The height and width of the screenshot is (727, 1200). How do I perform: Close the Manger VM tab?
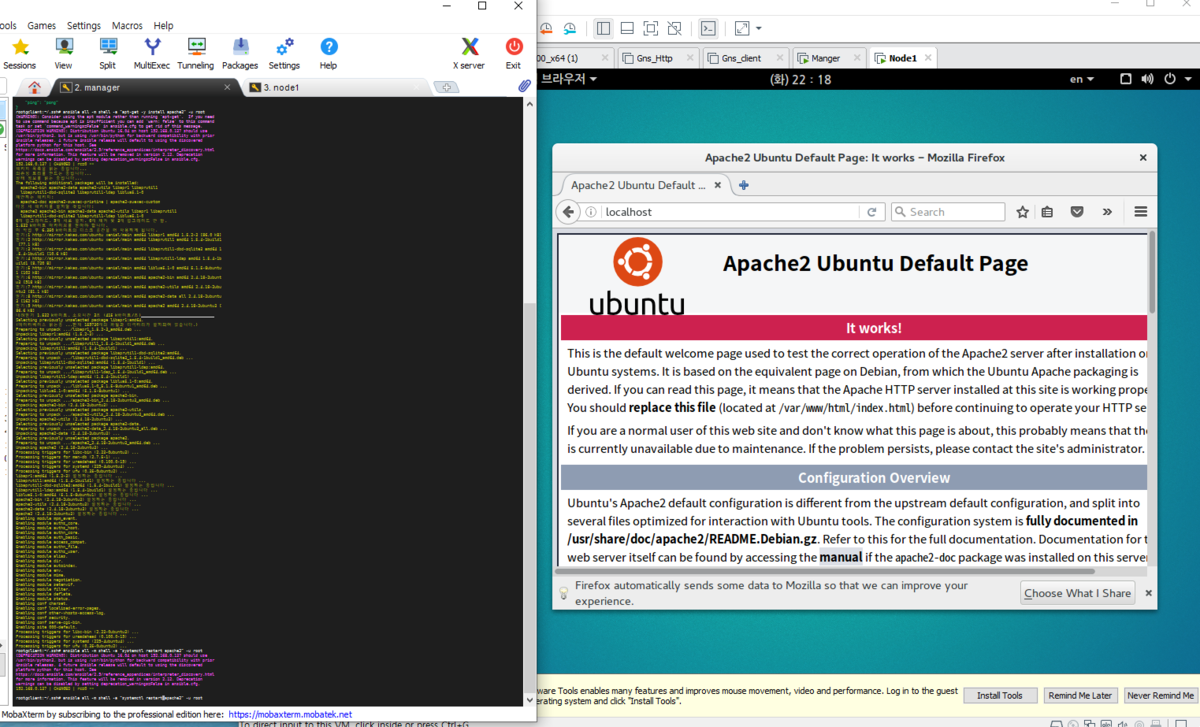point(857,58)
